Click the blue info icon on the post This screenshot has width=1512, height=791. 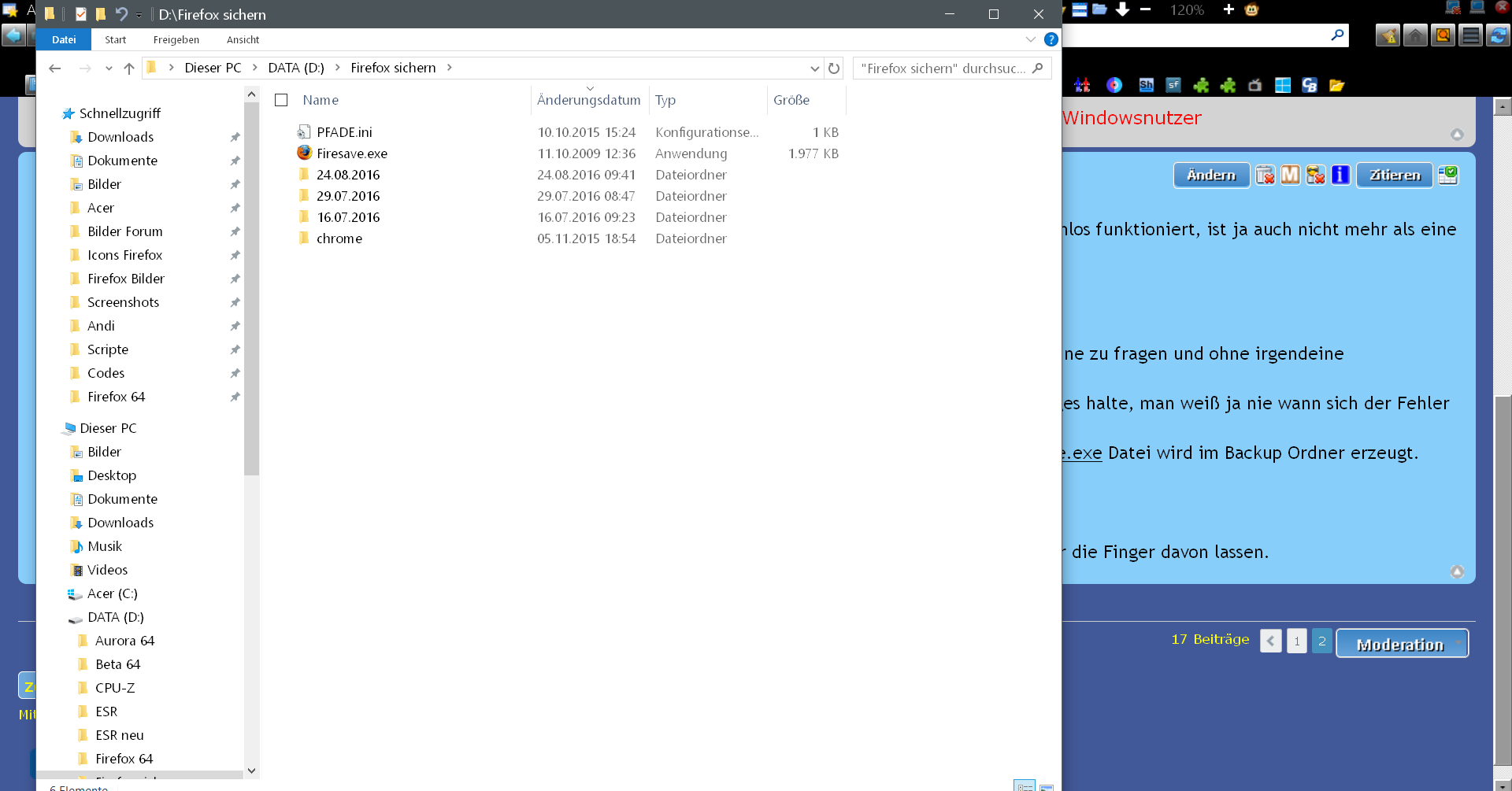pyautogui.click(x=1340, y=175)
